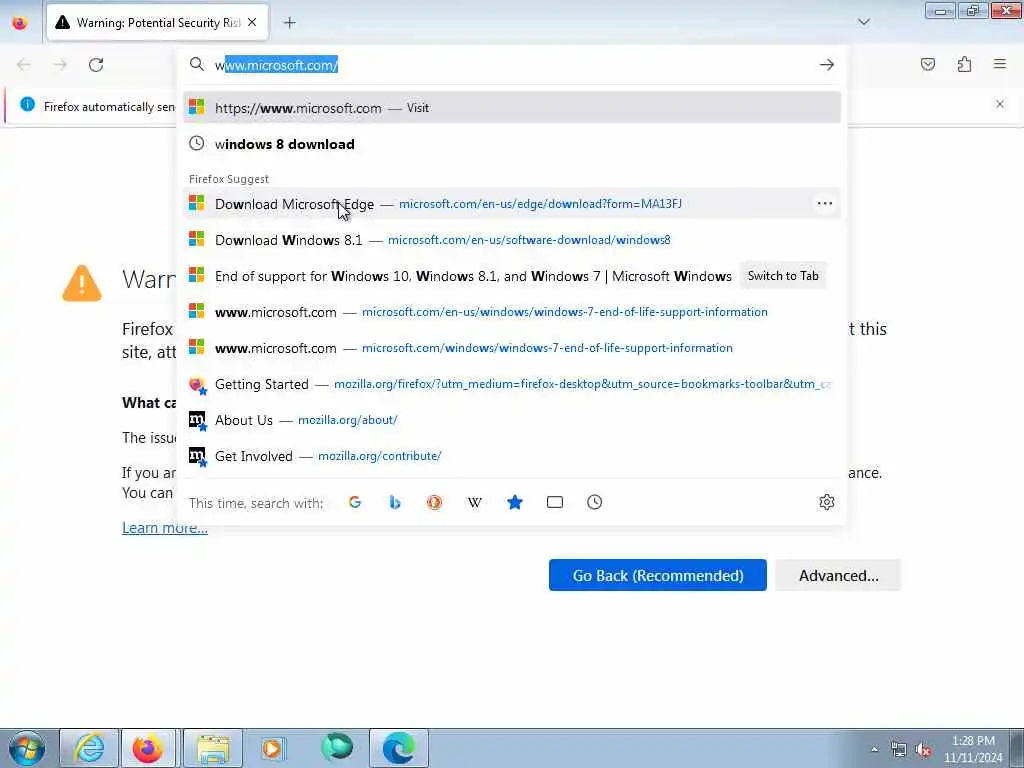Visit https://www.microsoft.com suggestion

pos(512,108)
